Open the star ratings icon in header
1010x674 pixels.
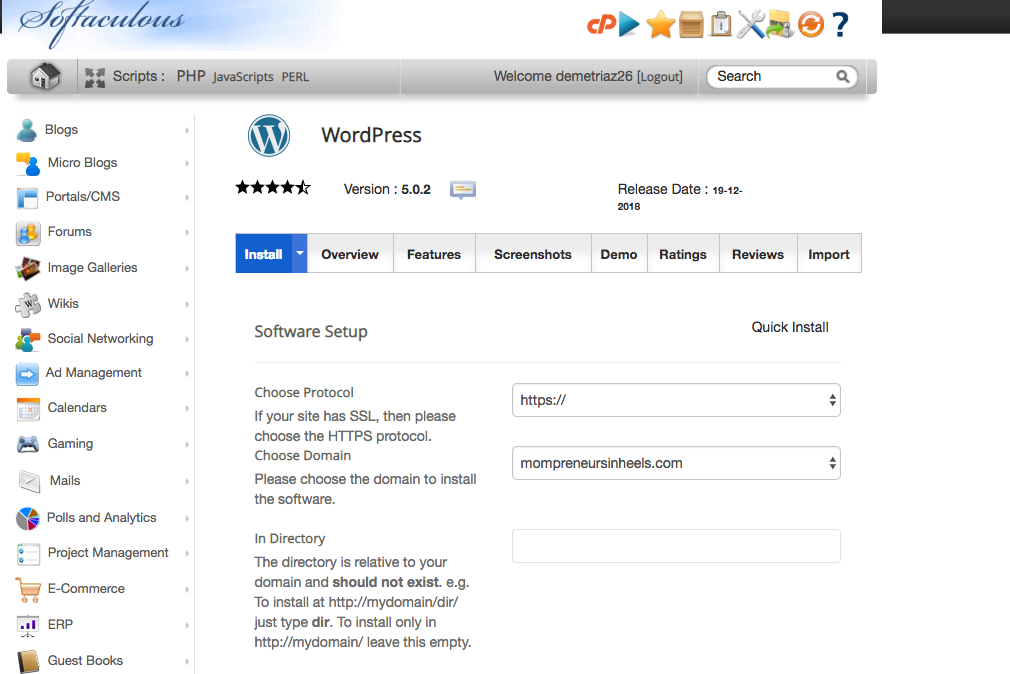click(x=660, y=24)
